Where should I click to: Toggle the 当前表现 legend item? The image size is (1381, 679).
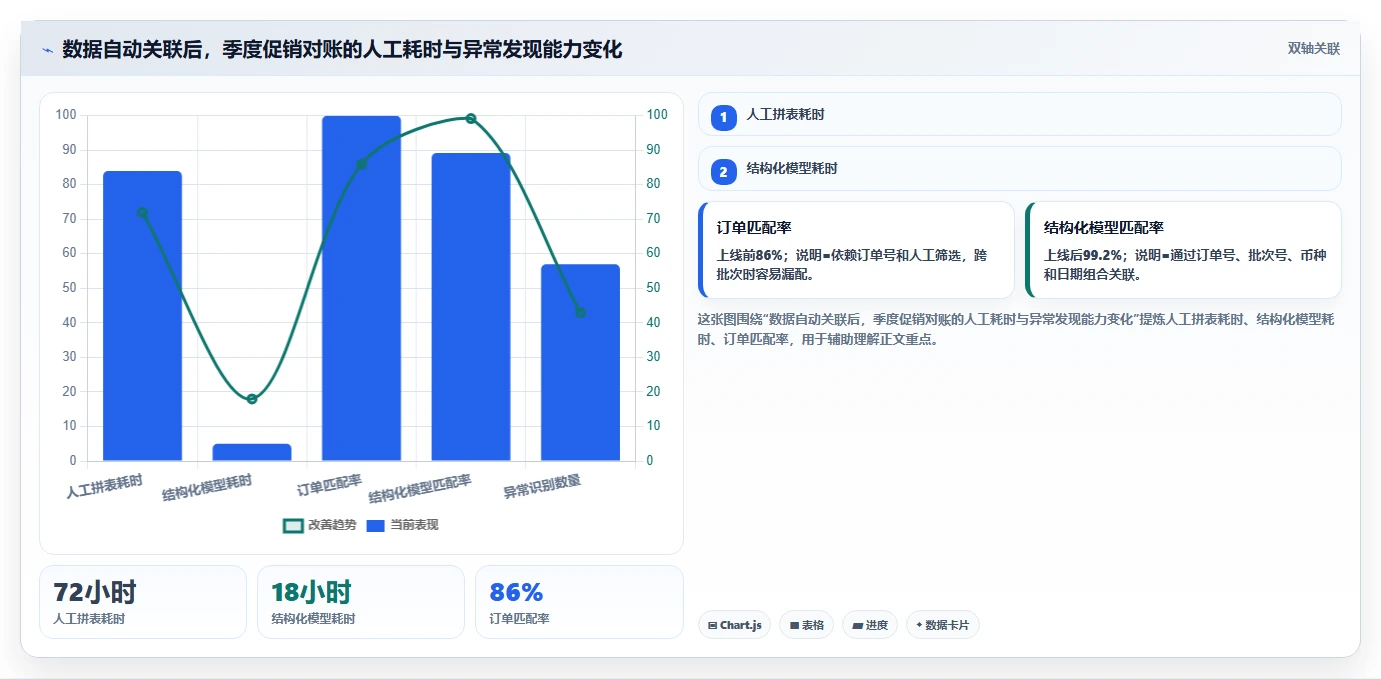[x=402, y=525]
